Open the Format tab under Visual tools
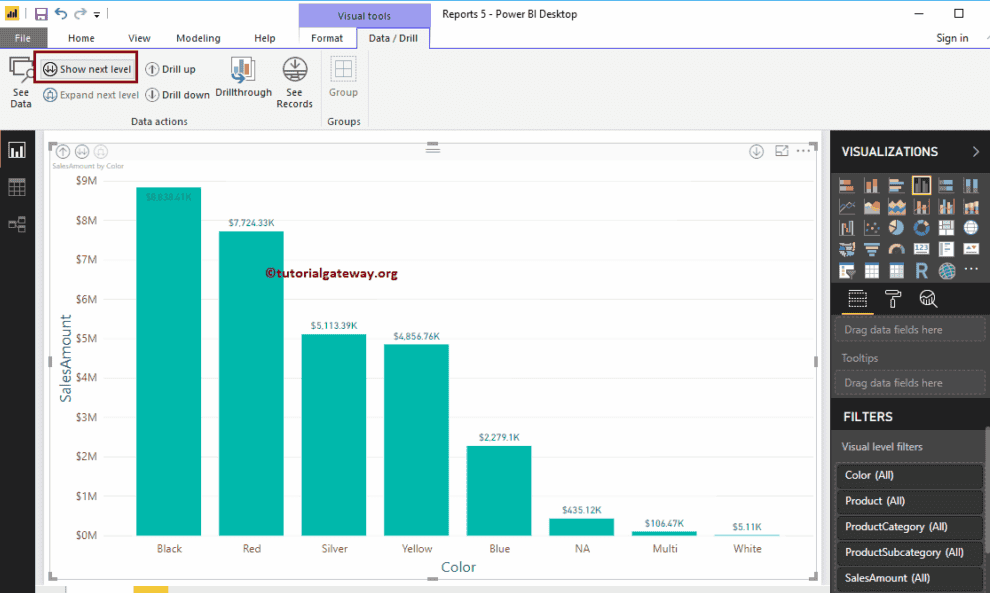The image size is (990, 593). click(327, 38)
